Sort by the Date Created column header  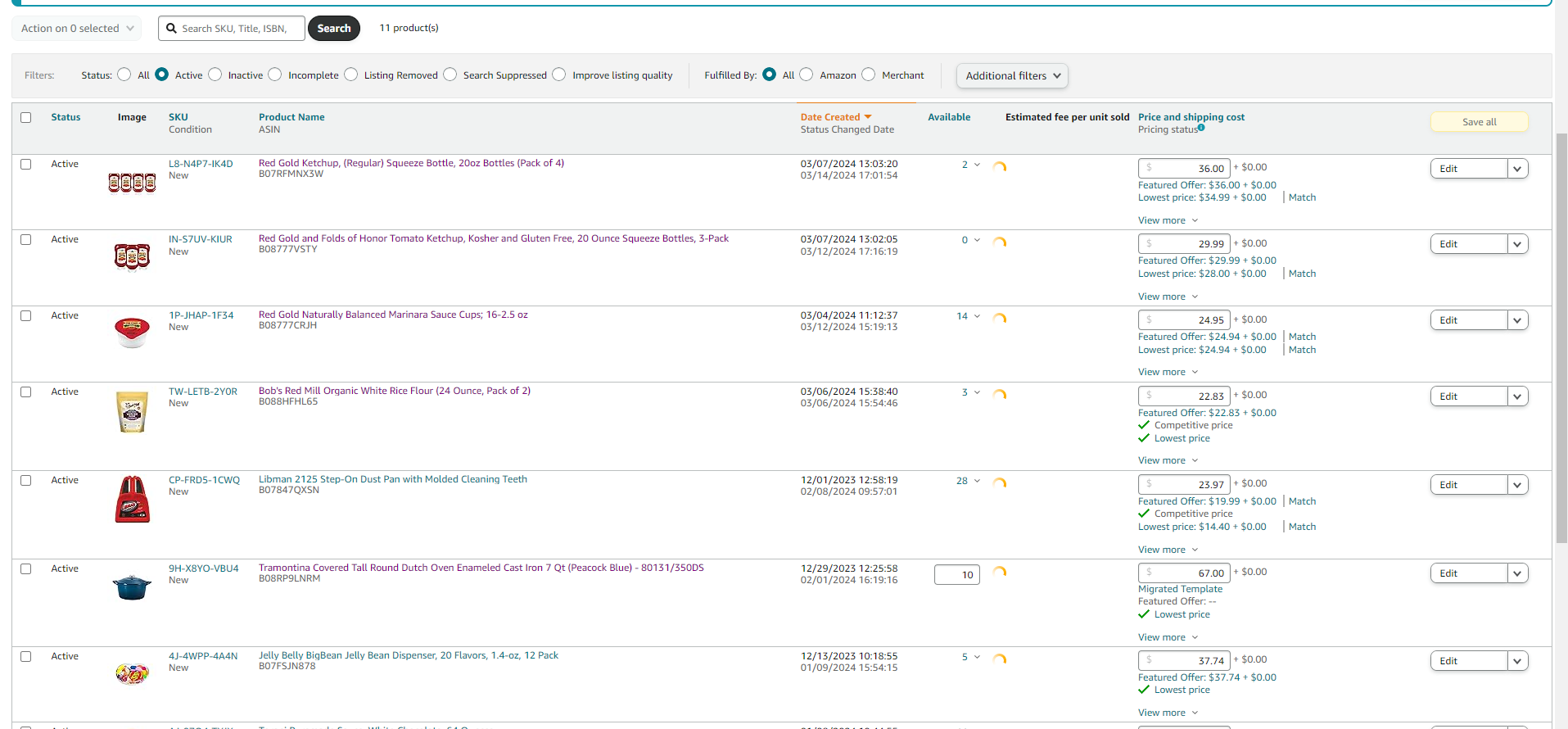pyautogui.click(x=830, y=117)
